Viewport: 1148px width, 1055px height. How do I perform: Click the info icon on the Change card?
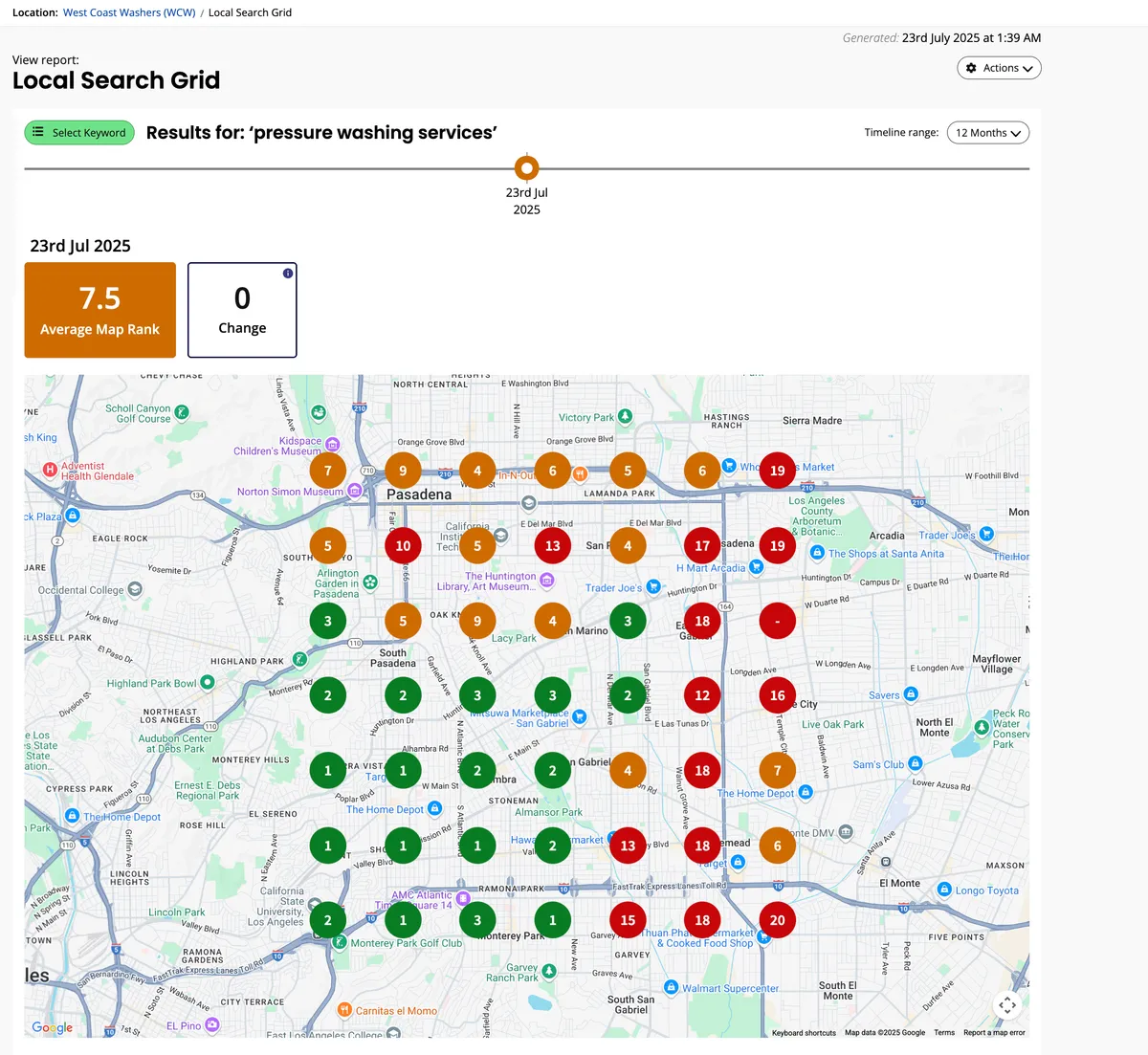tap(288, 273)
